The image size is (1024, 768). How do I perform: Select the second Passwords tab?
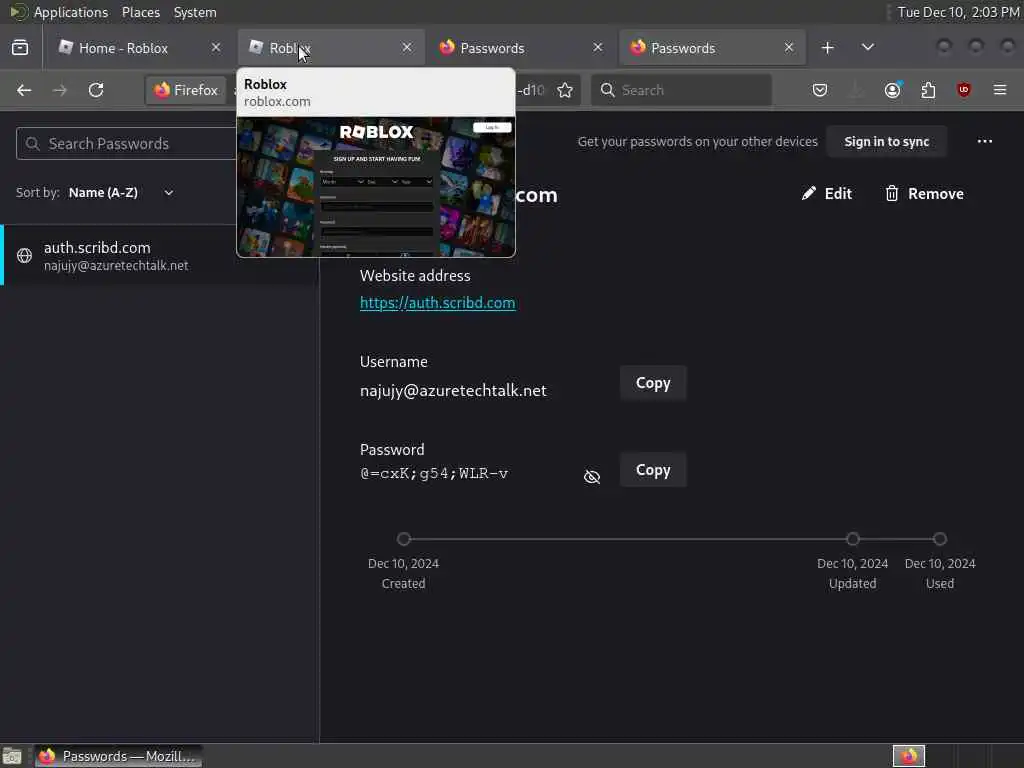[712, 48]
